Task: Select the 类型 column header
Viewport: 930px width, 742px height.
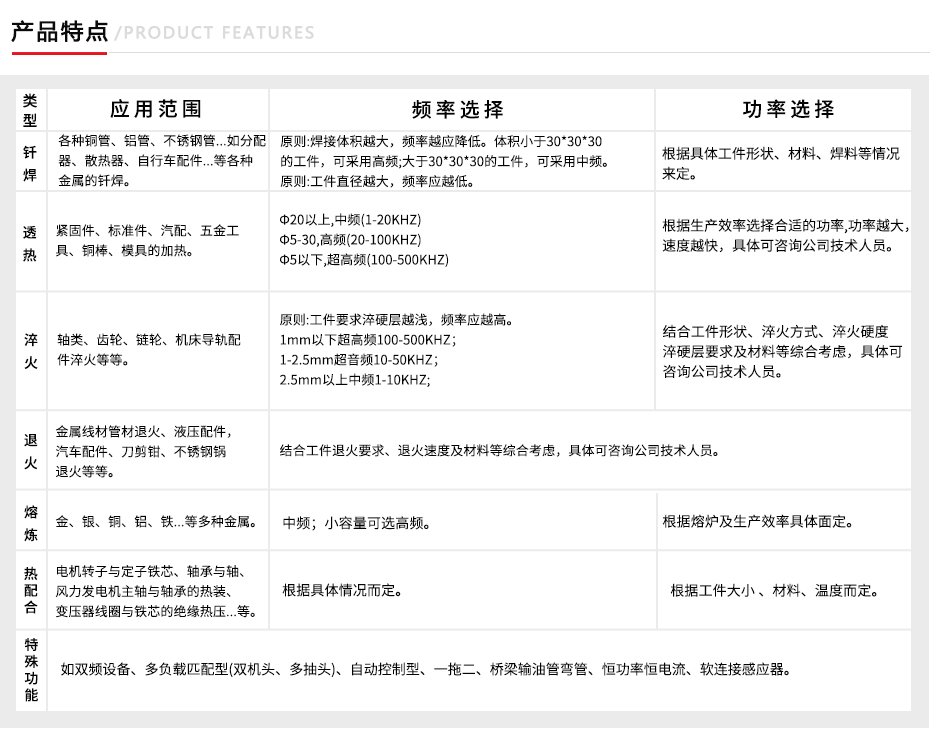Action: 30,109
